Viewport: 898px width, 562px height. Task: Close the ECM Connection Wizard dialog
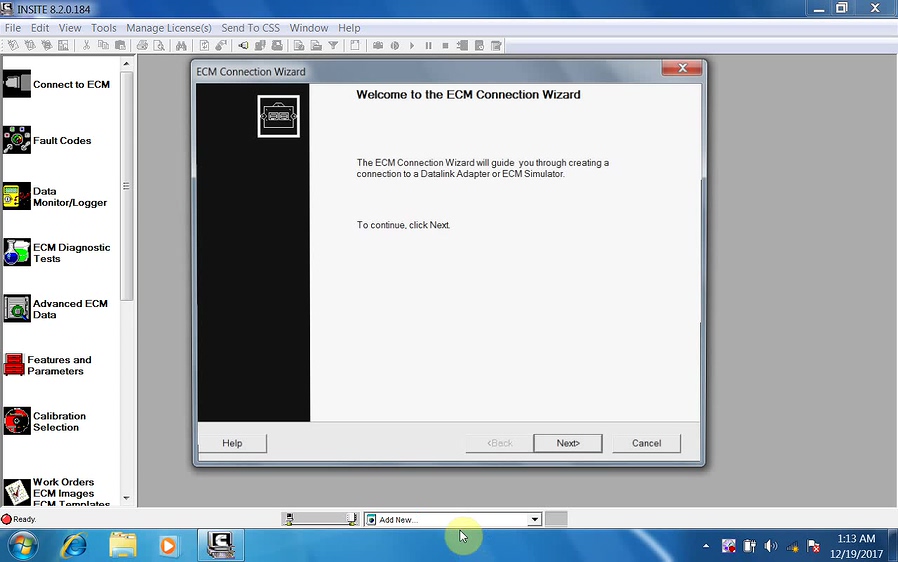[682, 68]
